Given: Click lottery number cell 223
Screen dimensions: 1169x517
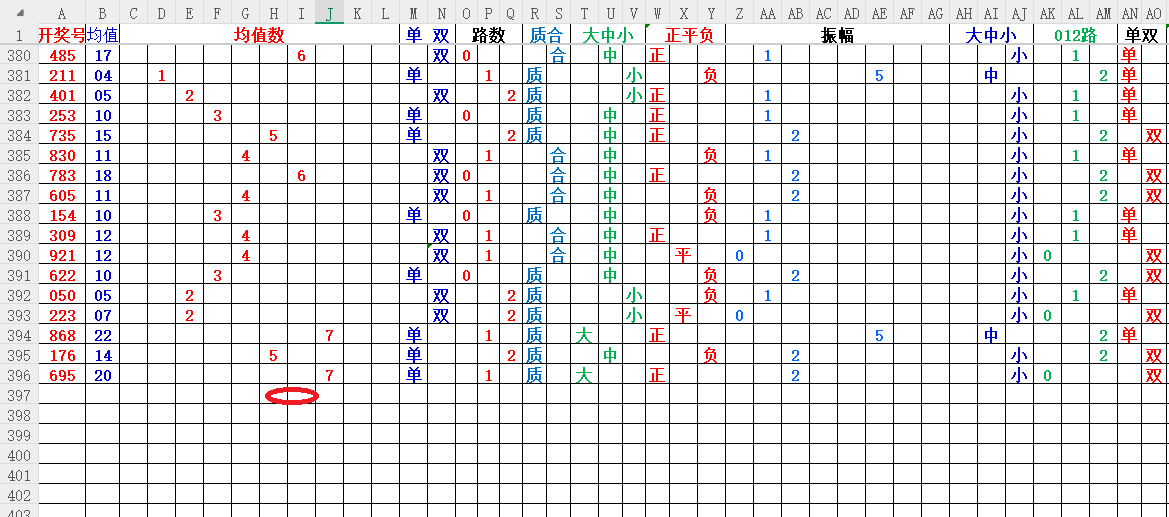Looking at the screenshot, I should (61, 316).
